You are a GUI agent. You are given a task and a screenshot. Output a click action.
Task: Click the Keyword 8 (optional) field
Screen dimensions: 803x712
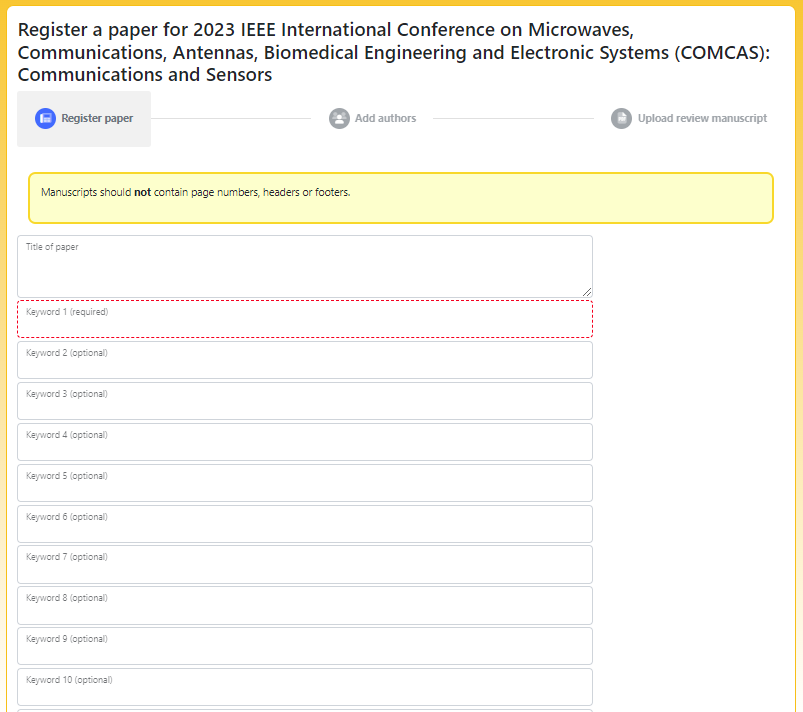click(305, 605)
